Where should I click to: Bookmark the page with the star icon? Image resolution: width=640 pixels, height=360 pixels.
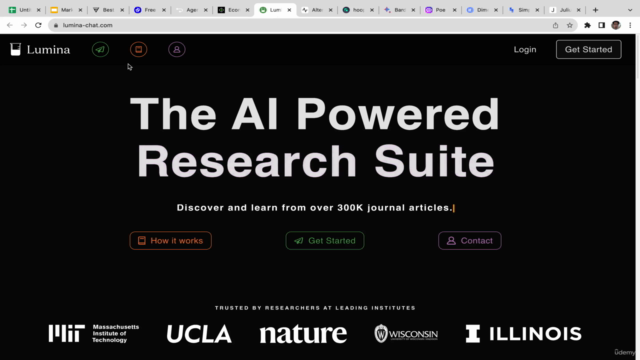tap(570, 25)
